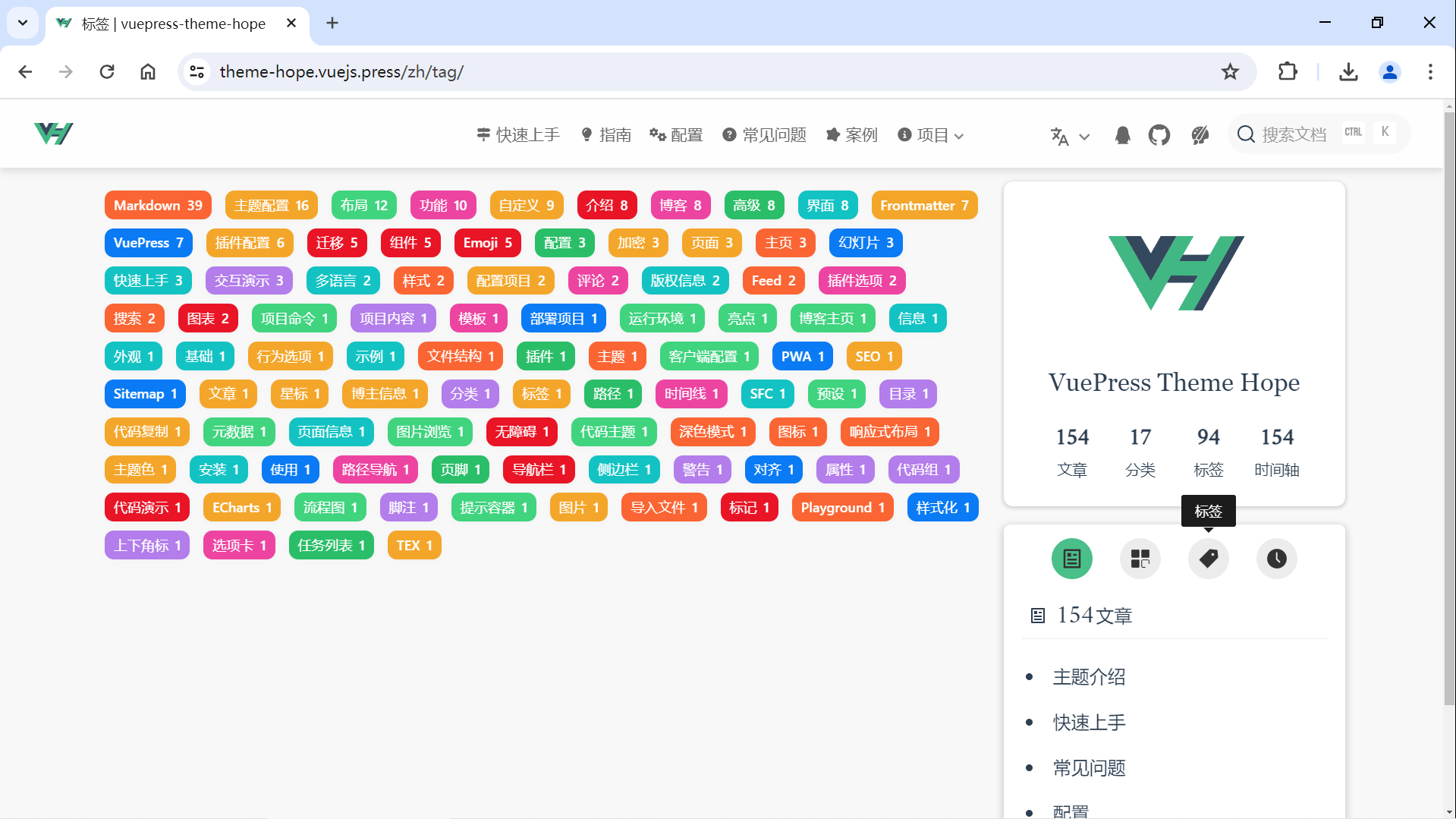This screenshot has height=819, width=1456.
Task: Select the 主题配置 16 tag
Action: [271, 206]
